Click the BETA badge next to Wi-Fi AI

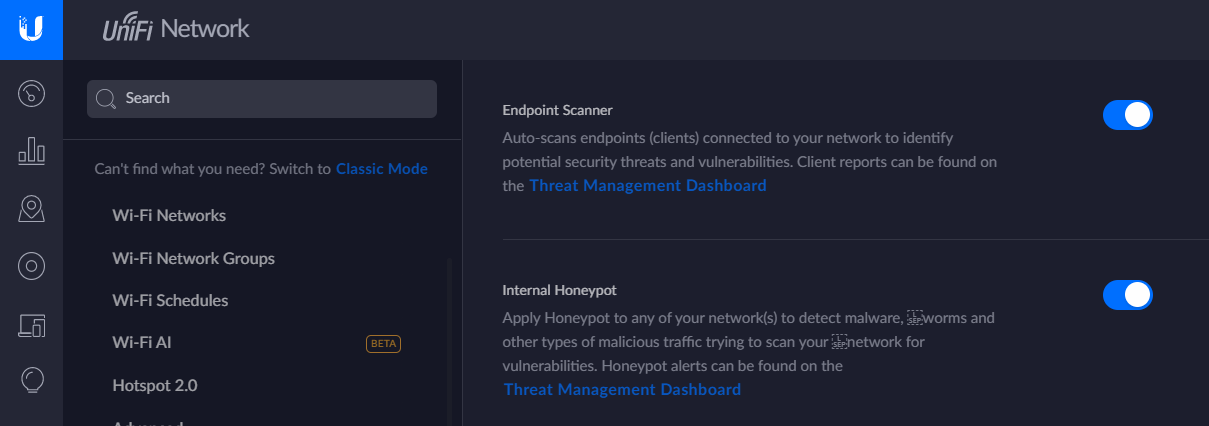coord(384,344)
